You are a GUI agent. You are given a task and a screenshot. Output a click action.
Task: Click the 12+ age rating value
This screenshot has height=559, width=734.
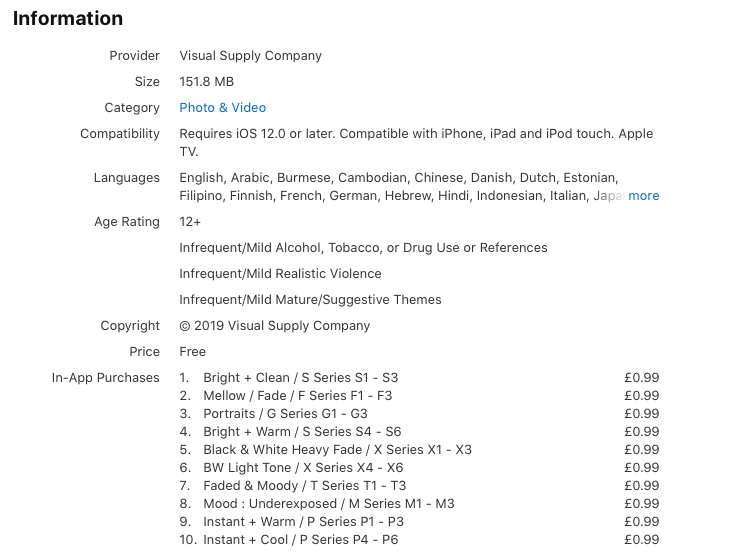click(x=190, y=222)
